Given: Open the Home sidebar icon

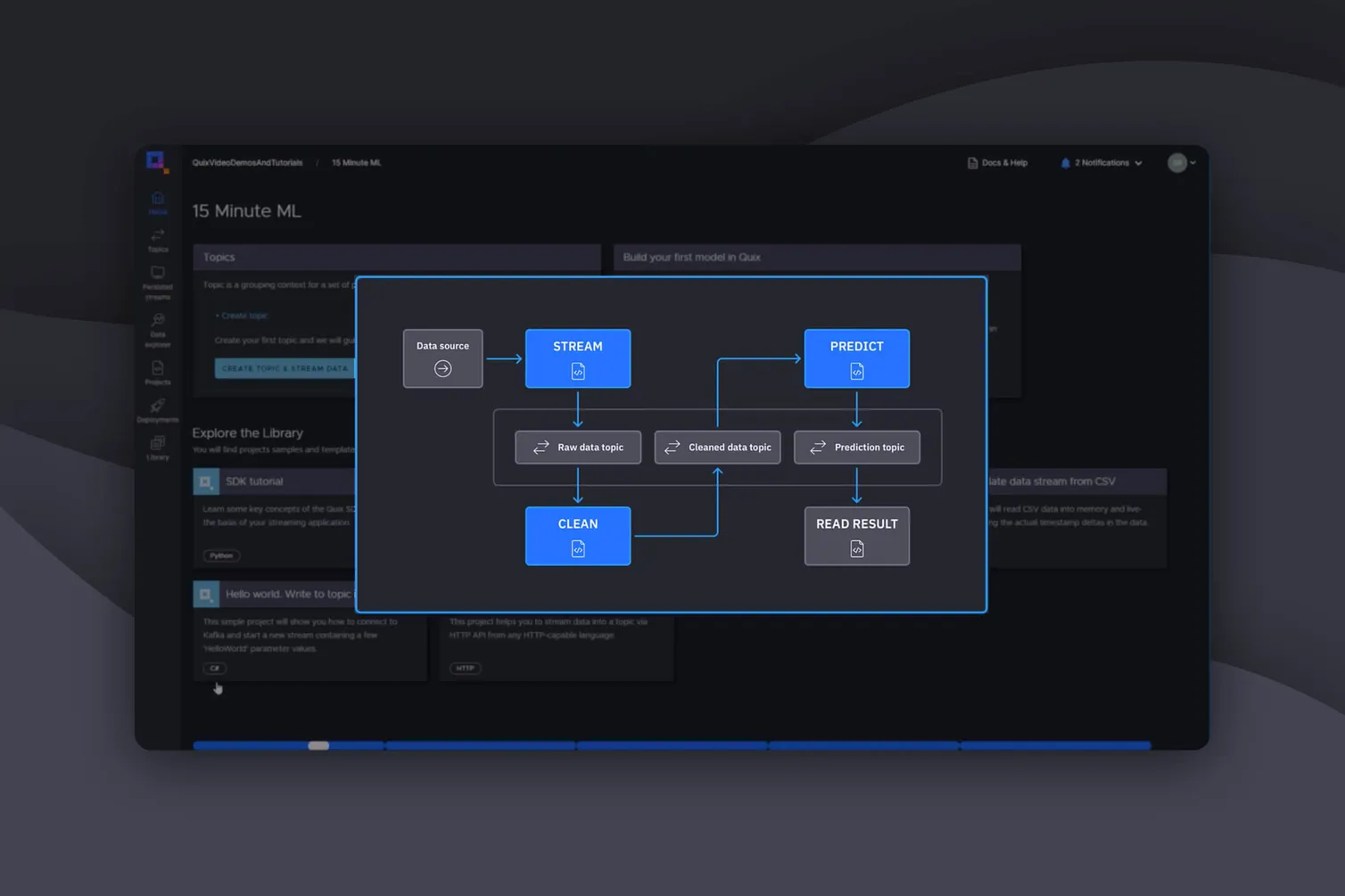Looking at the screenshot, I should click(158, 201).
